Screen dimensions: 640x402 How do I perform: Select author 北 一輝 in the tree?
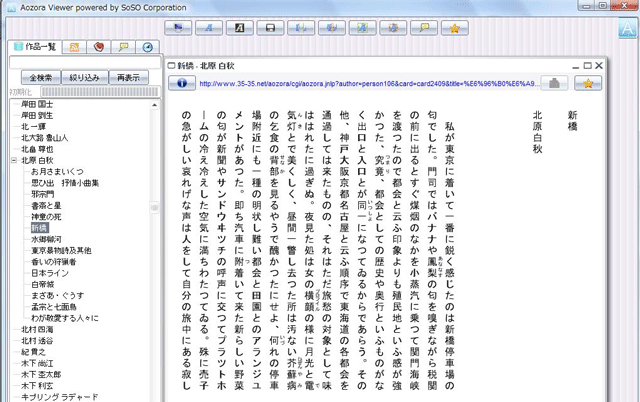(x=33, y=127)
